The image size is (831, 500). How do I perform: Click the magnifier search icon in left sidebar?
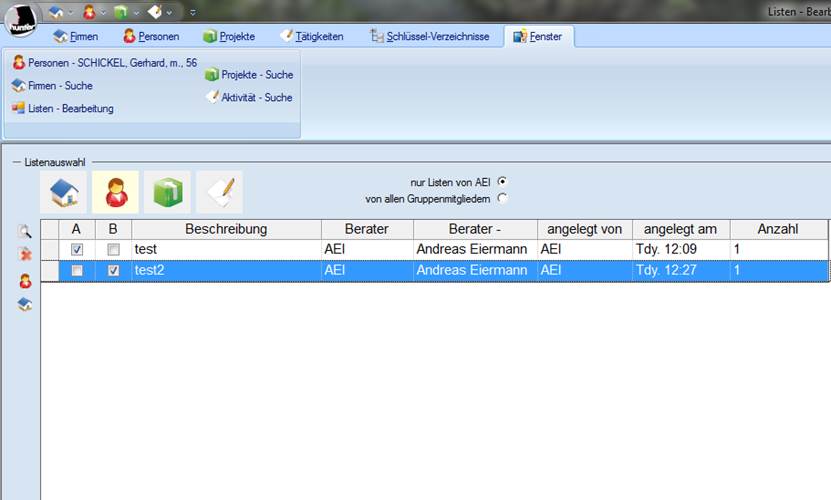[25, 231]
